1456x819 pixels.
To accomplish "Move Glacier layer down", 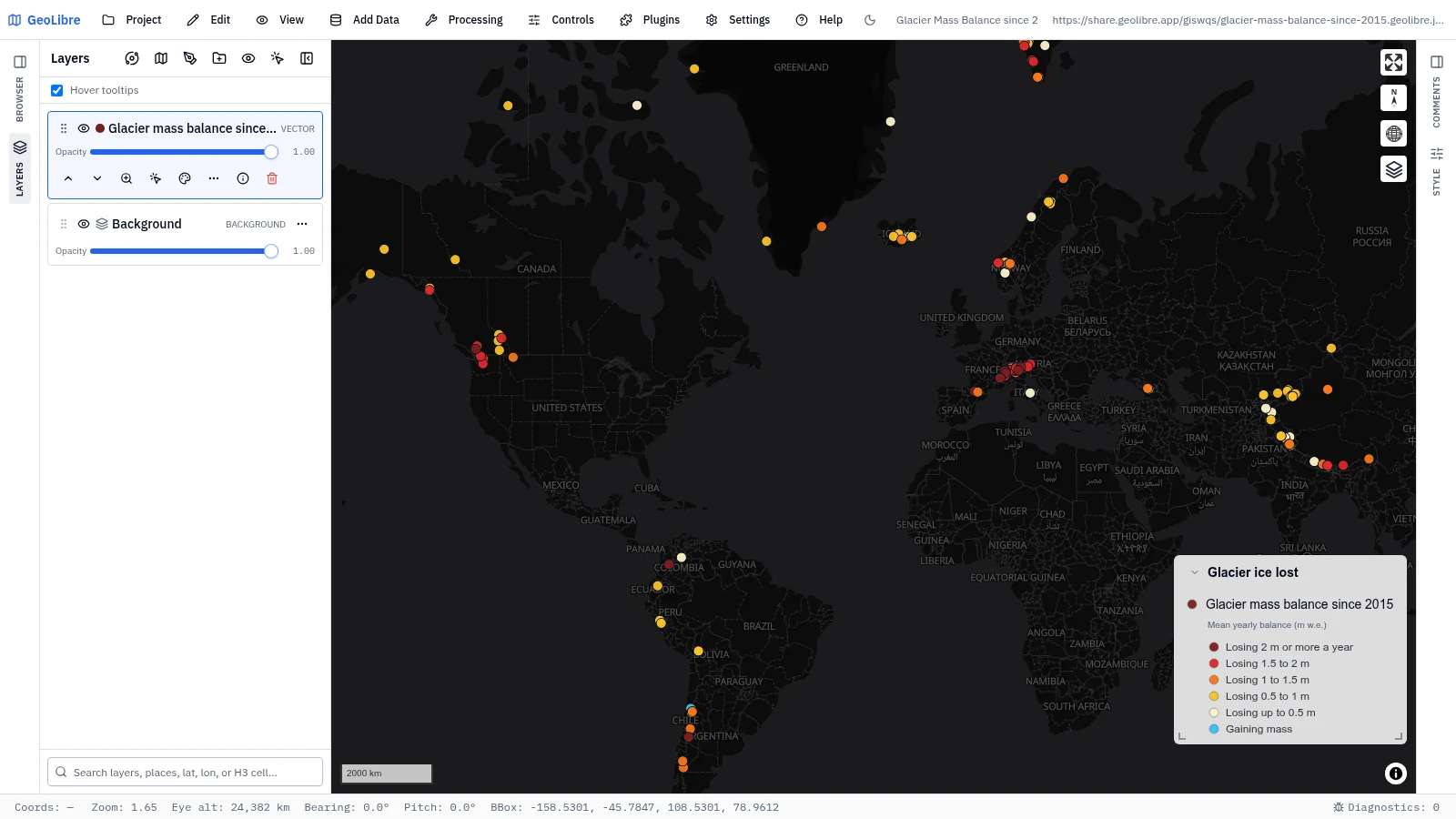I will click(97, 178).
